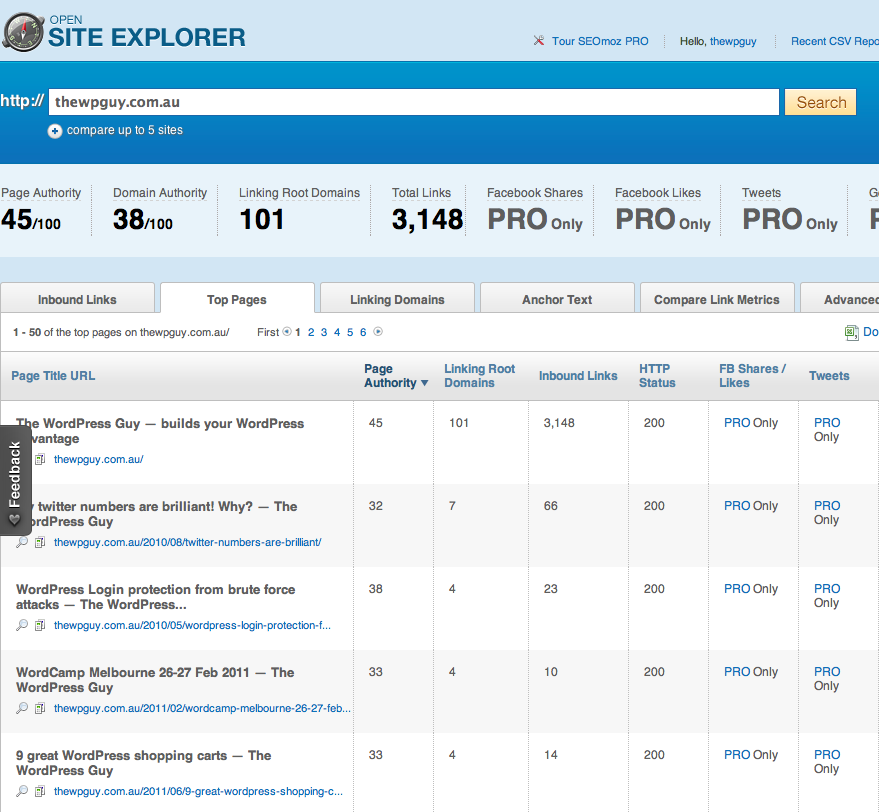Go to previous page with the left arrow
The height and width of the screenshot is (812, 879).
click(287, 331)
